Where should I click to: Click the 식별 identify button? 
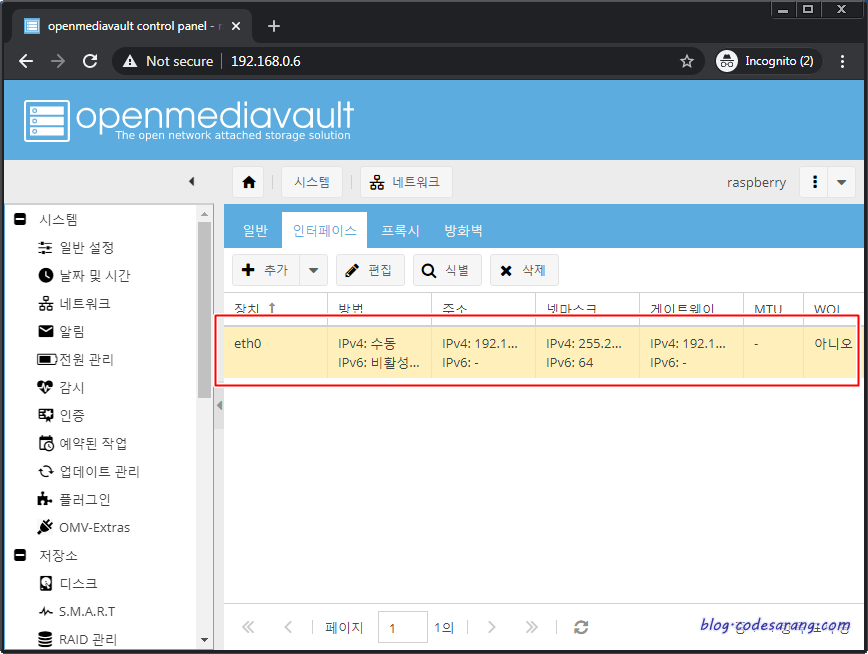click(x=447, y=270)
